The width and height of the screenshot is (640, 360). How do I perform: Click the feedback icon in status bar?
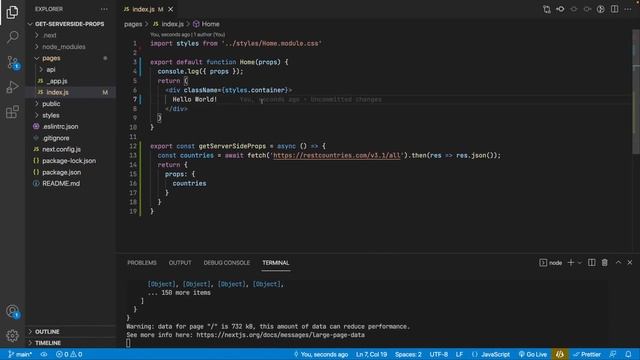pos(613,354)
